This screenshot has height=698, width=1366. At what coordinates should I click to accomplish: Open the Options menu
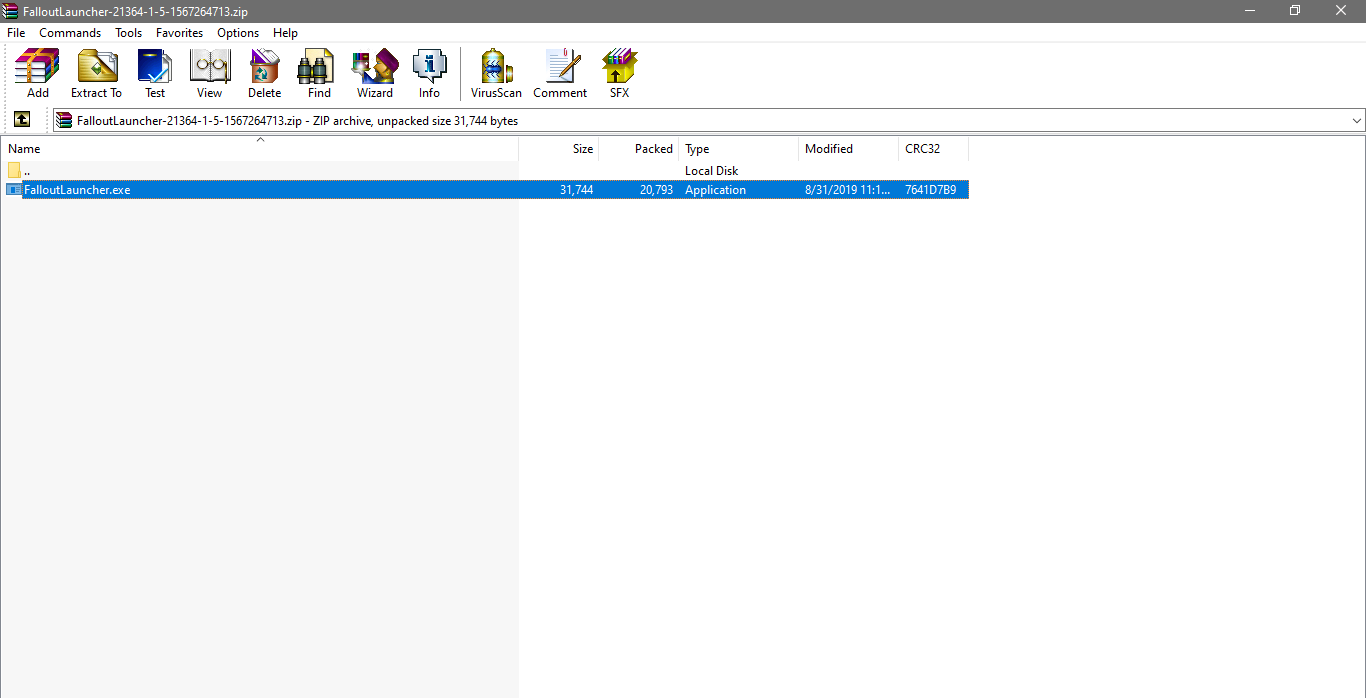[238, 33]
